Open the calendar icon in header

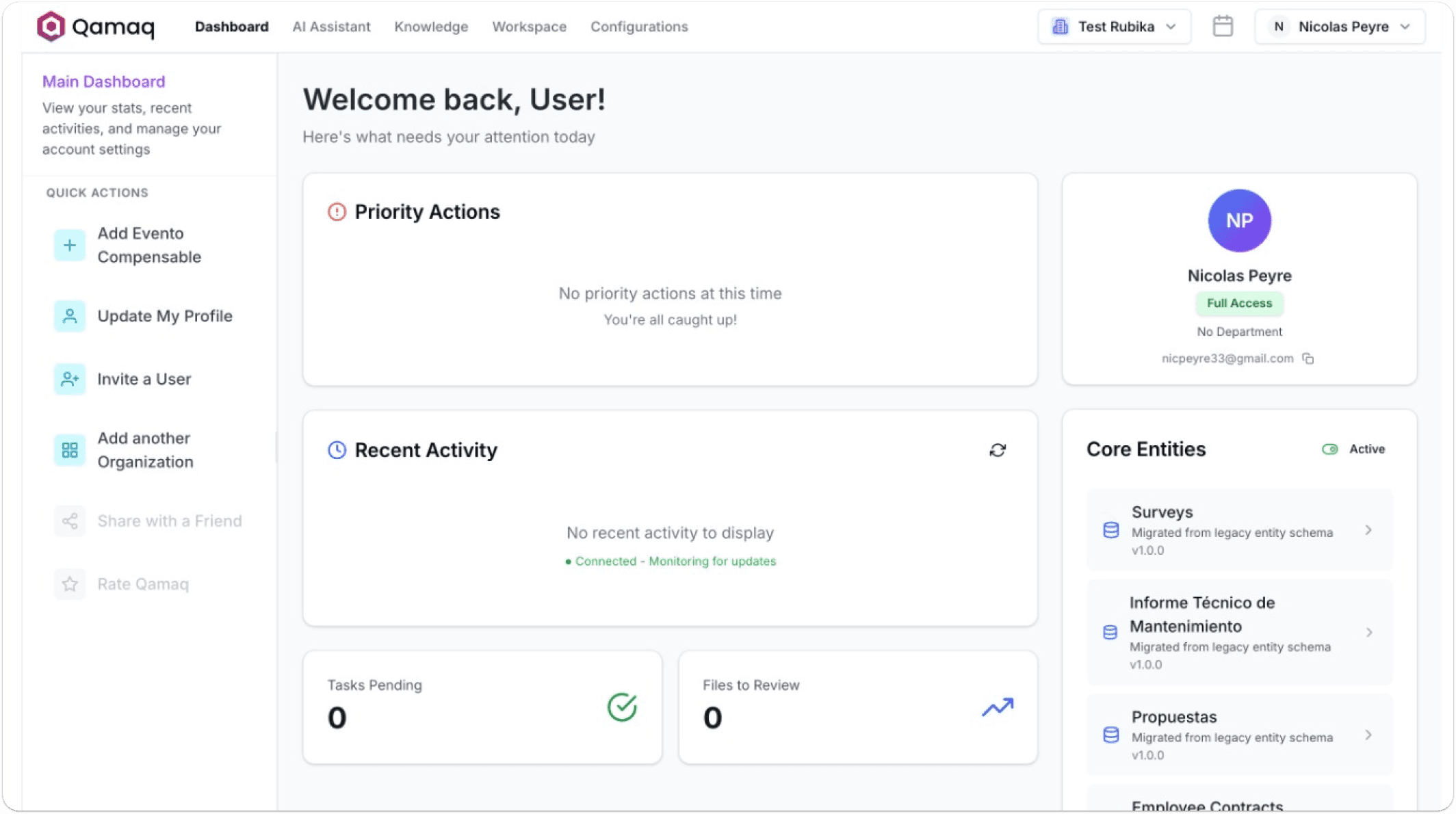point(1222,27)
